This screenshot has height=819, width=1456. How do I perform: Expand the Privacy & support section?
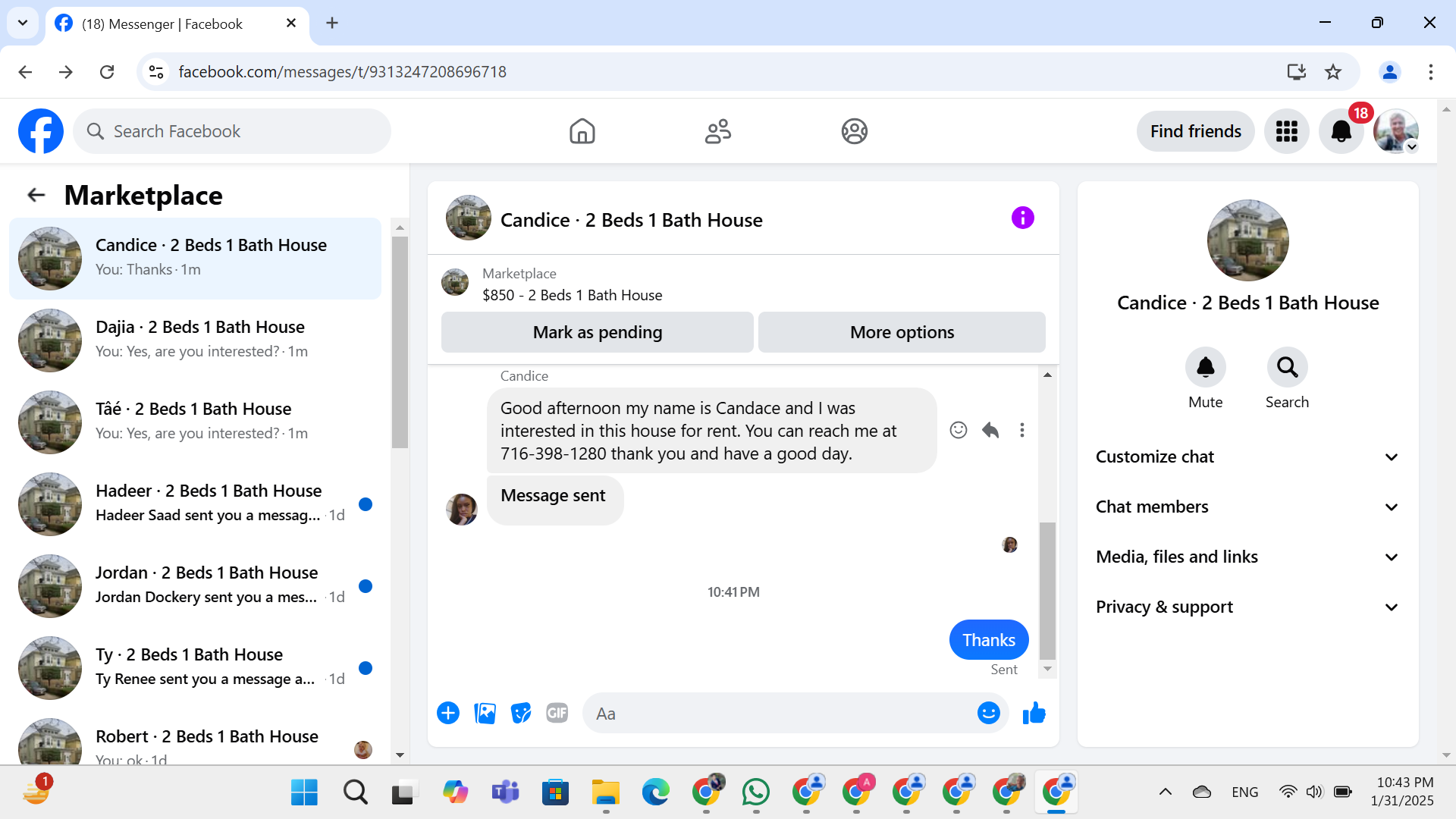click(x=1247, y=607)
